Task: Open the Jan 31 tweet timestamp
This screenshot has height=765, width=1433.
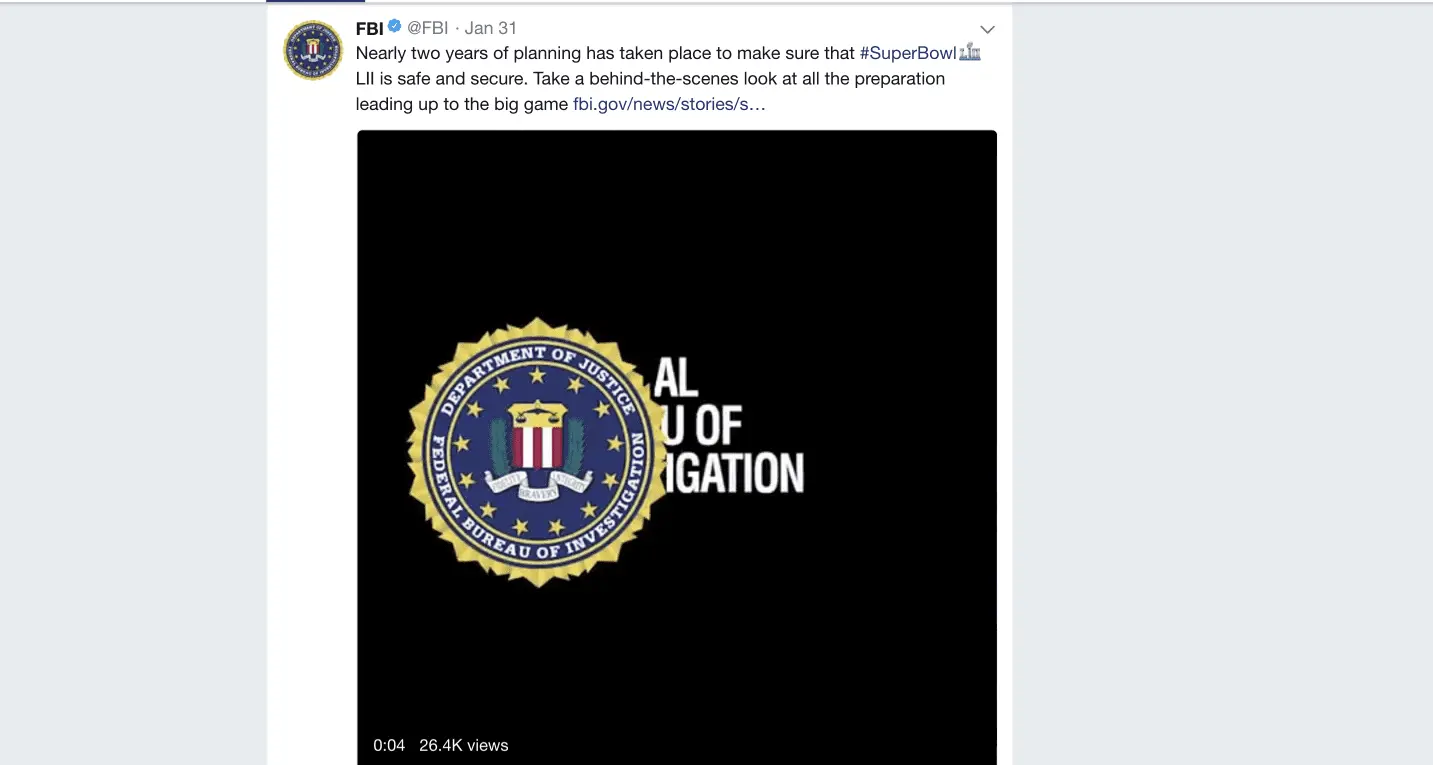Action: click(x=491, y=28)
